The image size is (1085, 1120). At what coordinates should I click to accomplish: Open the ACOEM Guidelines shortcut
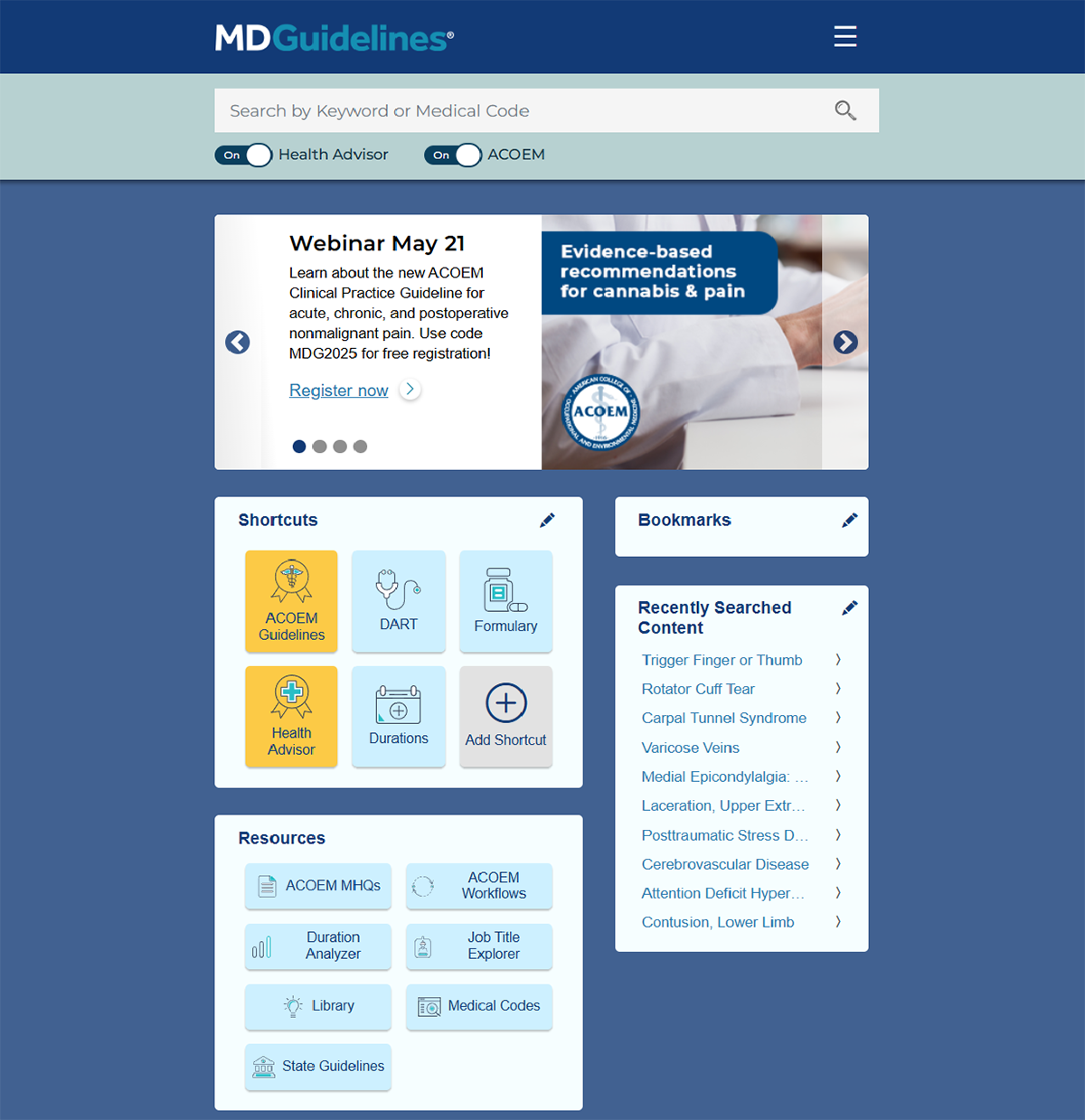point(290,601)
